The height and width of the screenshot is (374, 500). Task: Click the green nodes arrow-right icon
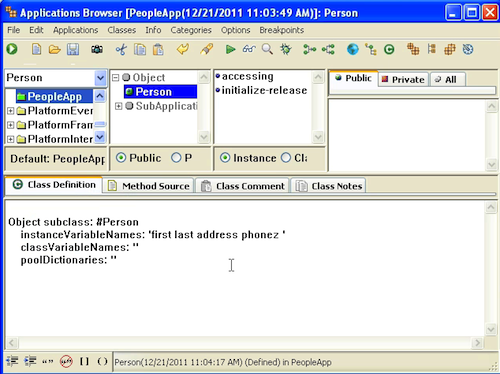309,50
